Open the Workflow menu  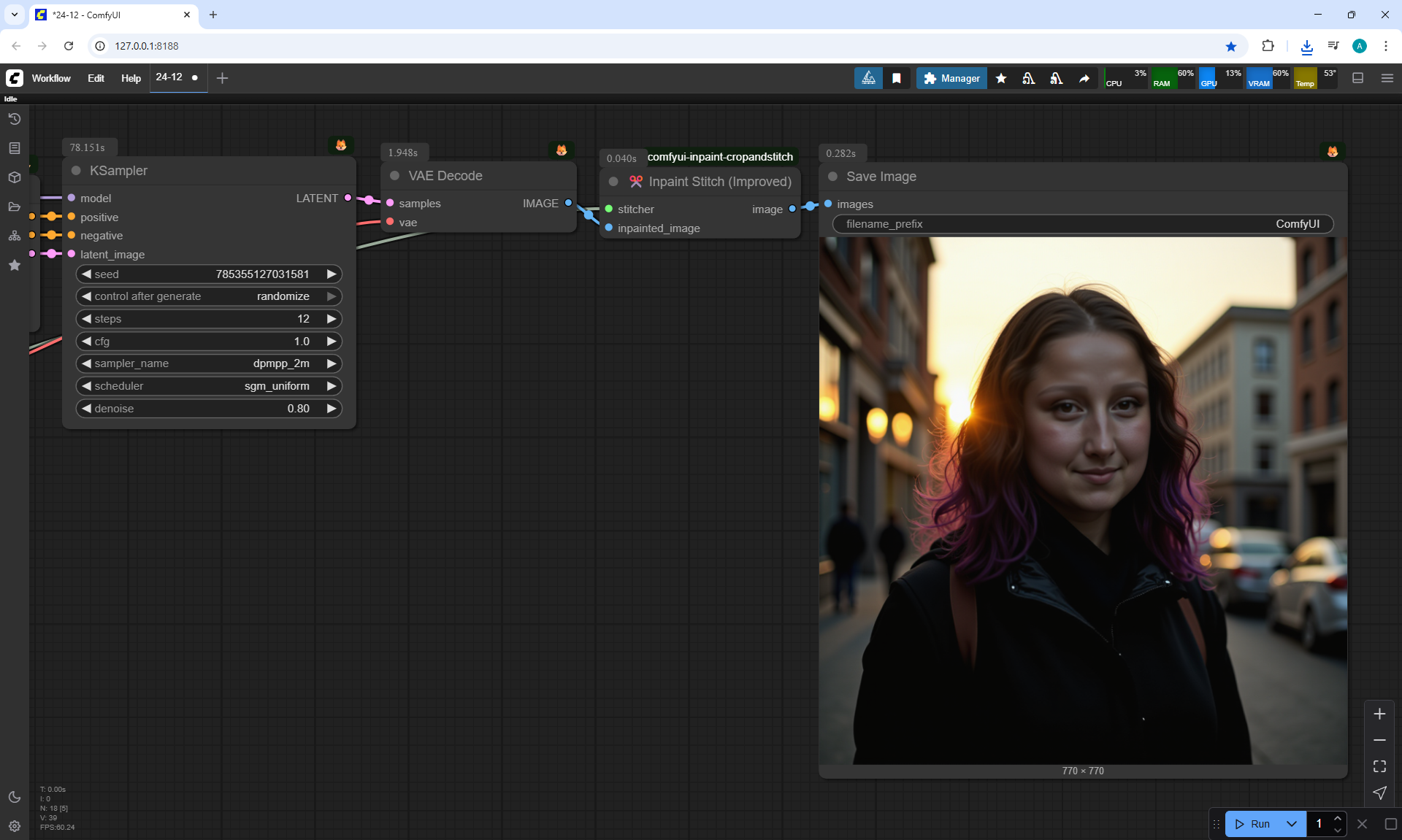pos(51,78)
